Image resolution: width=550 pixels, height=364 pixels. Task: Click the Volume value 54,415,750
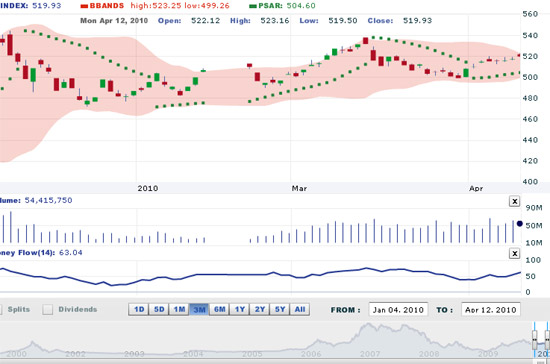(x=48, y=200)
